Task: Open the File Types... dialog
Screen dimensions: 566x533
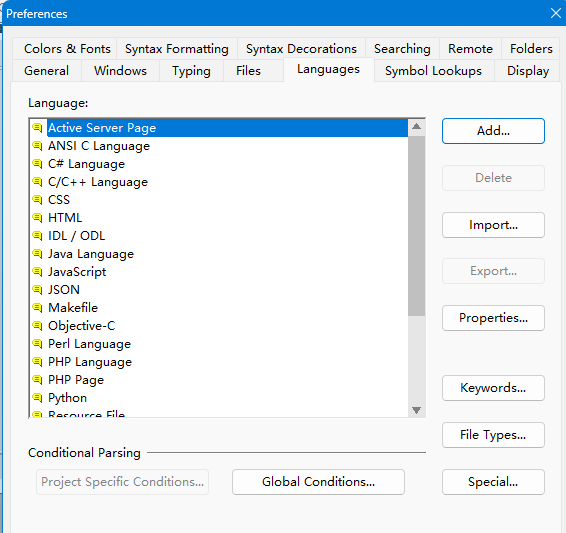Action: (x=493, y=435)
